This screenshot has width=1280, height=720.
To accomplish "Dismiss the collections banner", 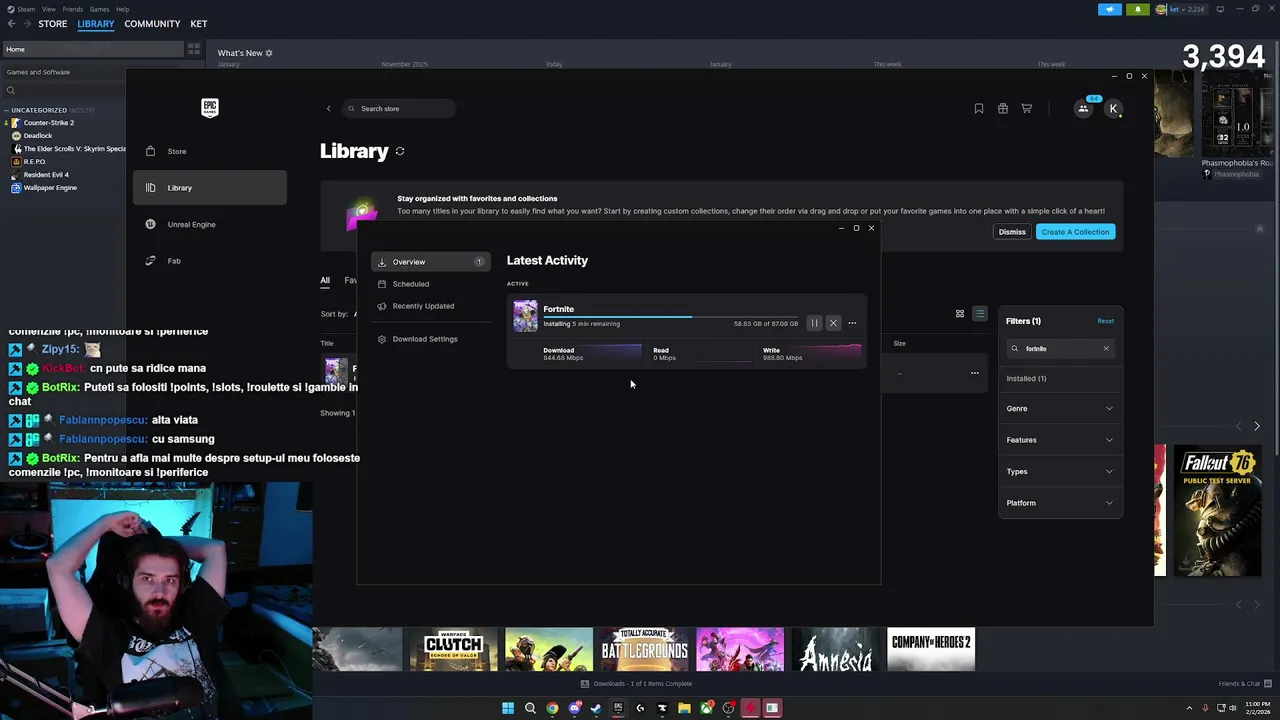I will pyautogui.click(x=1012, y=232).
